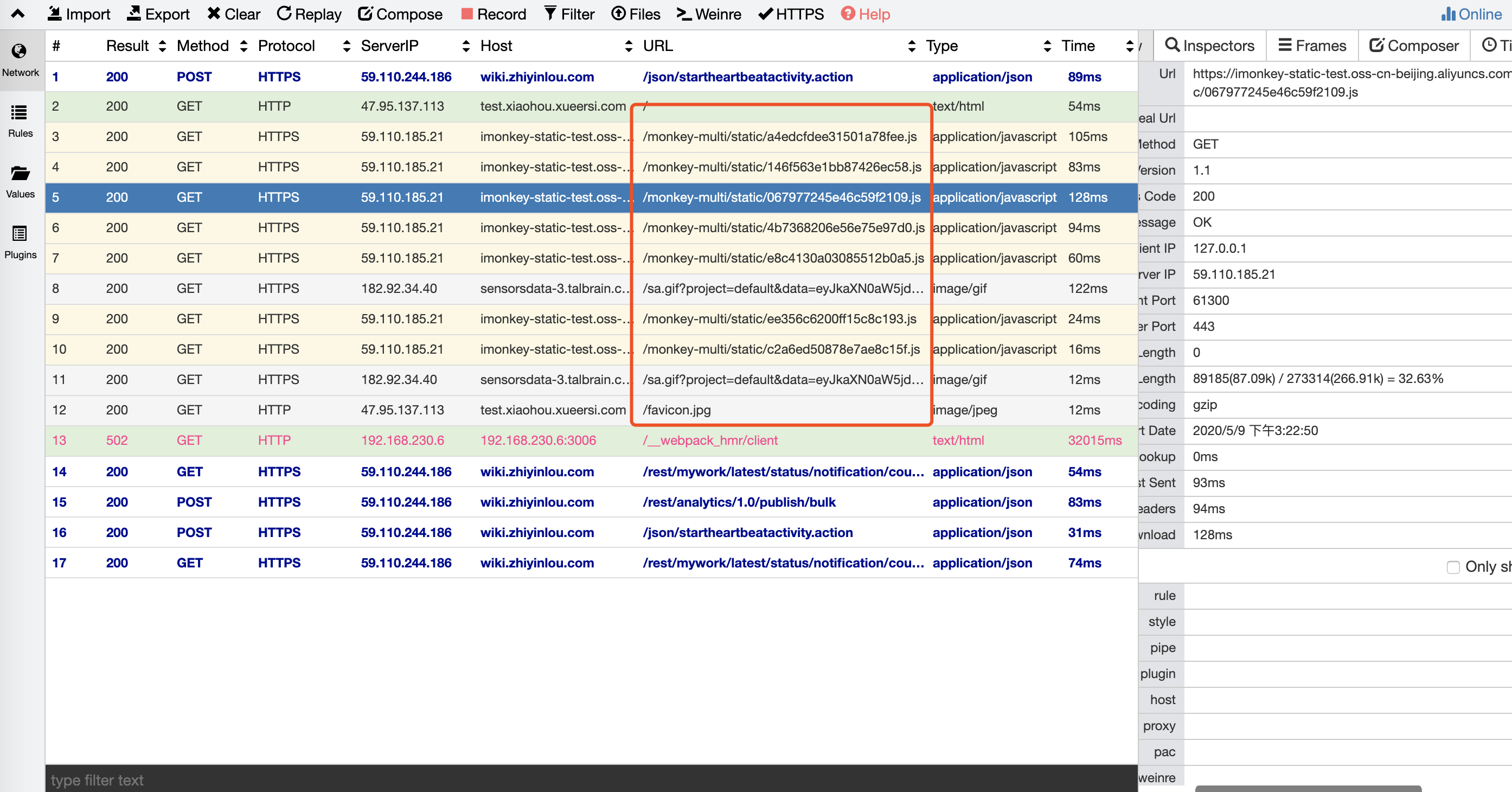This screenshot has width=1512, height=792.
Task: Select request row 1 startheartbeatactivity.action
Action: [x=591, y=77]
